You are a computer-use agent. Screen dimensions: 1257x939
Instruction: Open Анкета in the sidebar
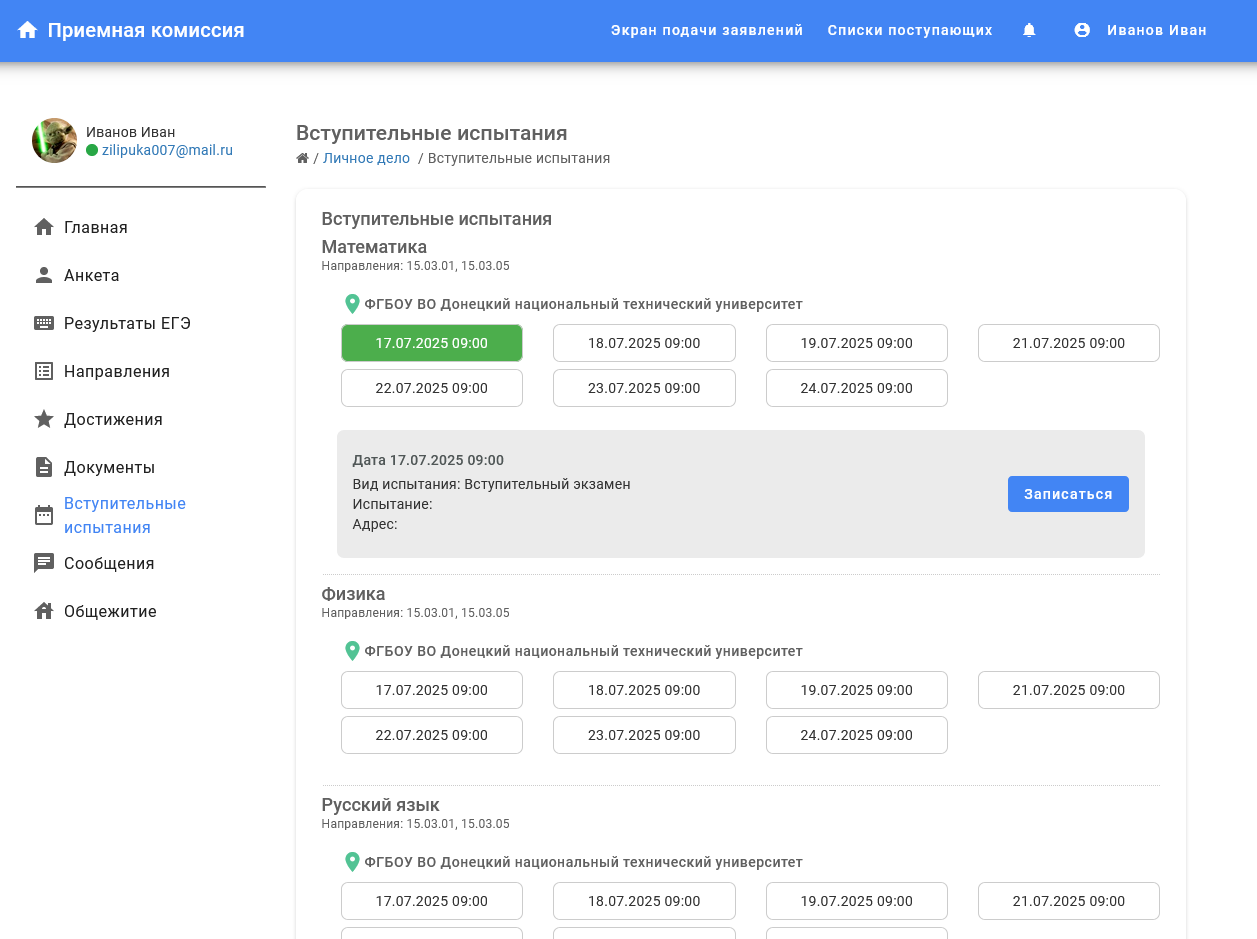point(92,275)
